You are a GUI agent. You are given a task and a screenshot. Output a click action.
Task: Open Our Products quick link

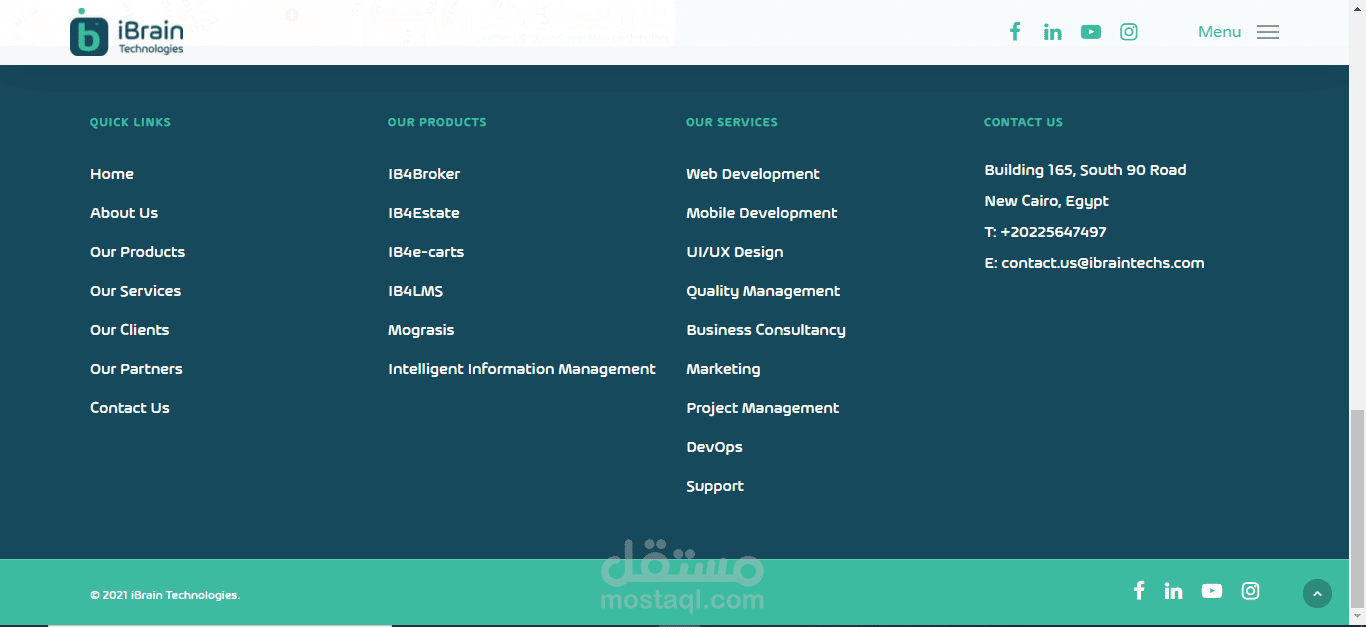(x=138, y=252)
